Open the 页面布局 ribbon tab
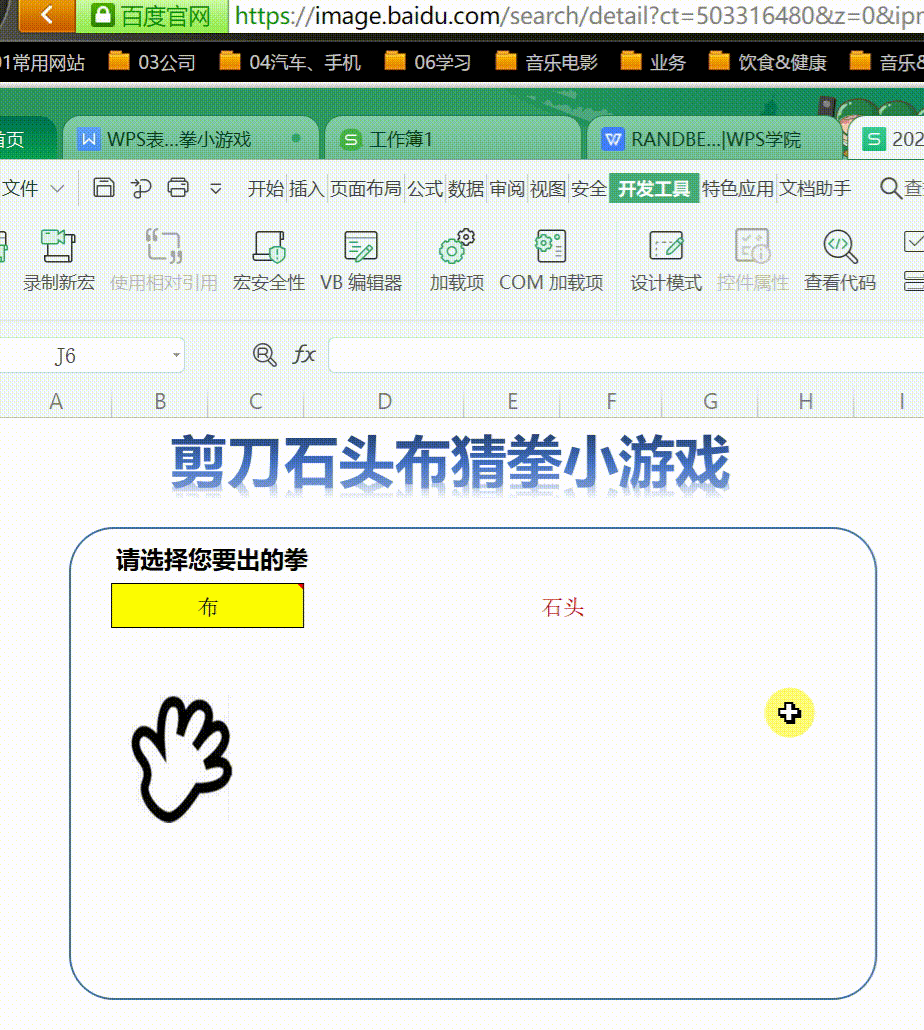 coord(365,189)
